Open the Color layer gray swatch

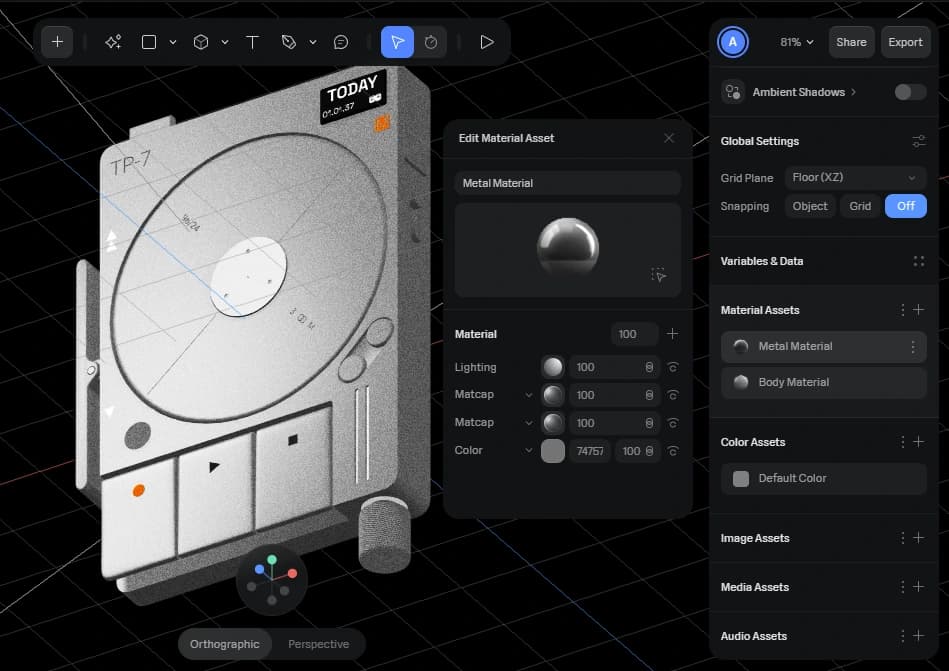pos(553,451)
